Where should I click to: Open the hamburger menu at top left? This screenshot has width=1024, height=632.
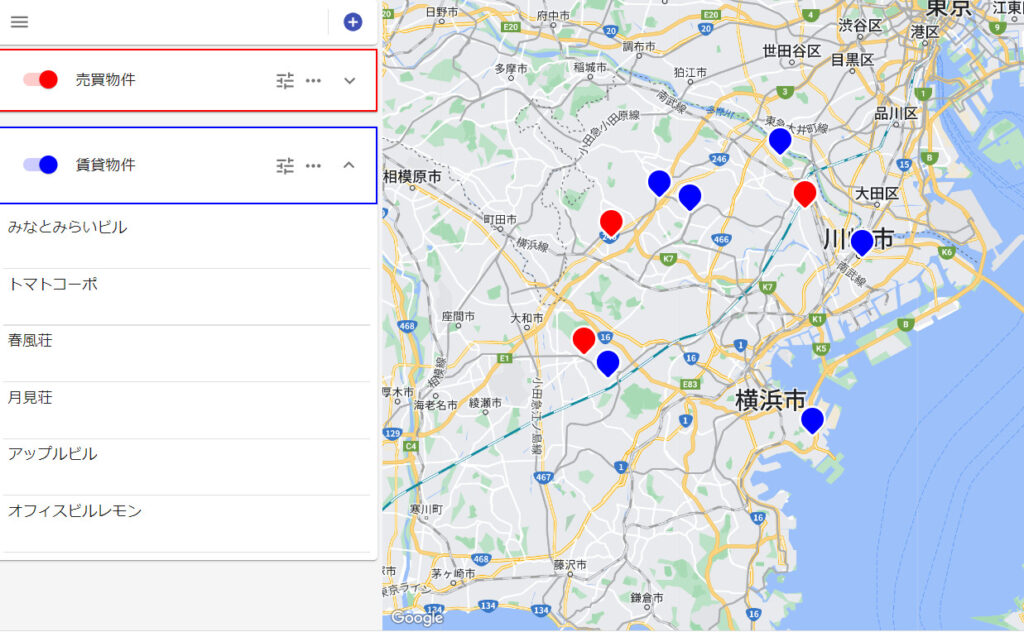[19, 21]
